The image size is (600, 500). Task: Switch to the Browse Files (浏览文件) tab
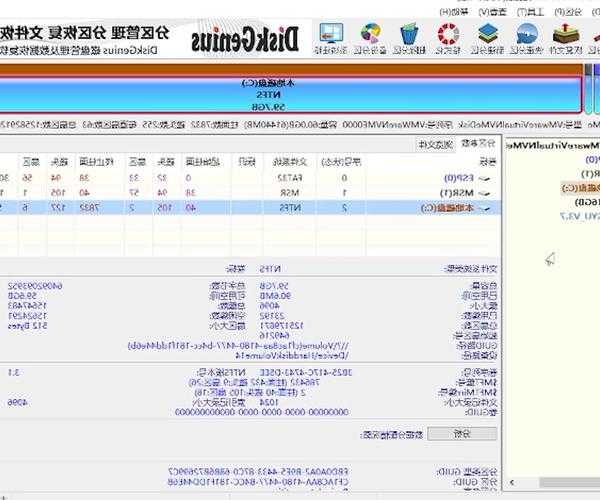coord(430,146)
